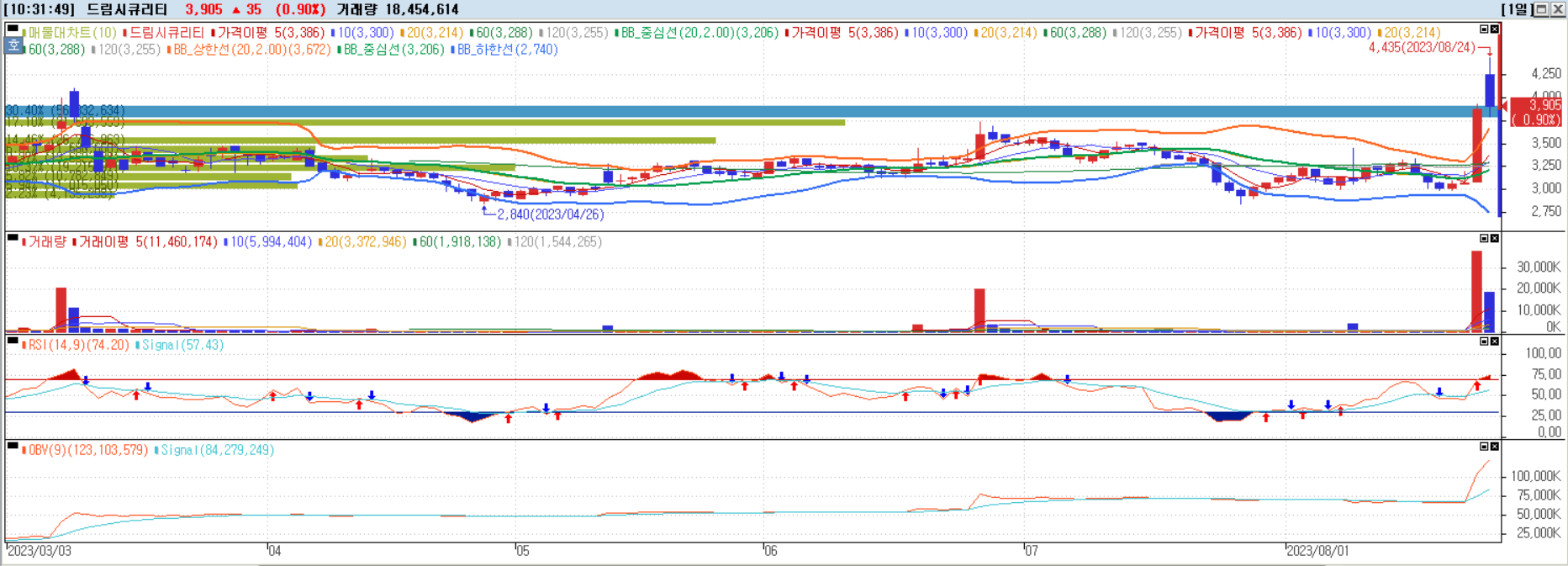
Task: Click the 2023/08/01 date on time axis
Action: [x=1318, y=551]
